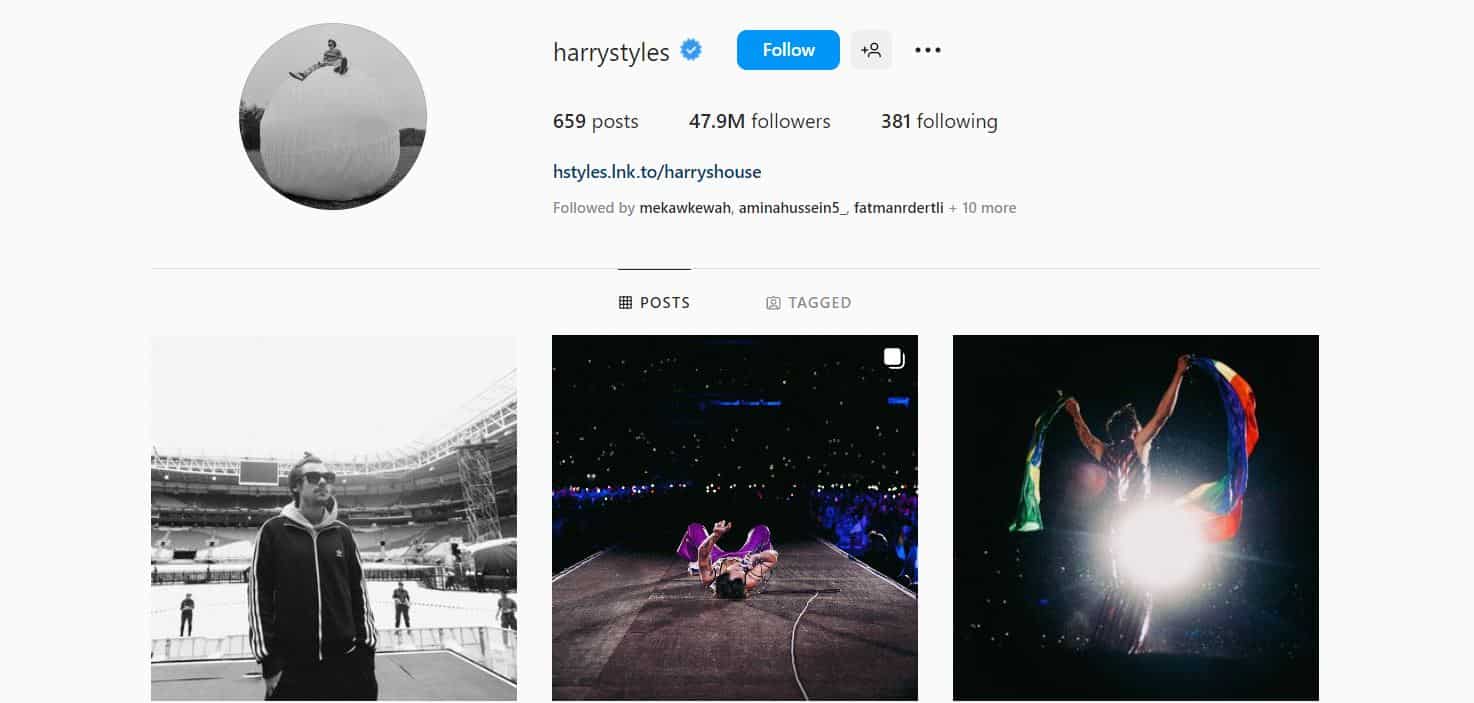This screenshot has height=703, width=1474.
Task: Open the three-dots options menu
Action: [x=928, y=50]
